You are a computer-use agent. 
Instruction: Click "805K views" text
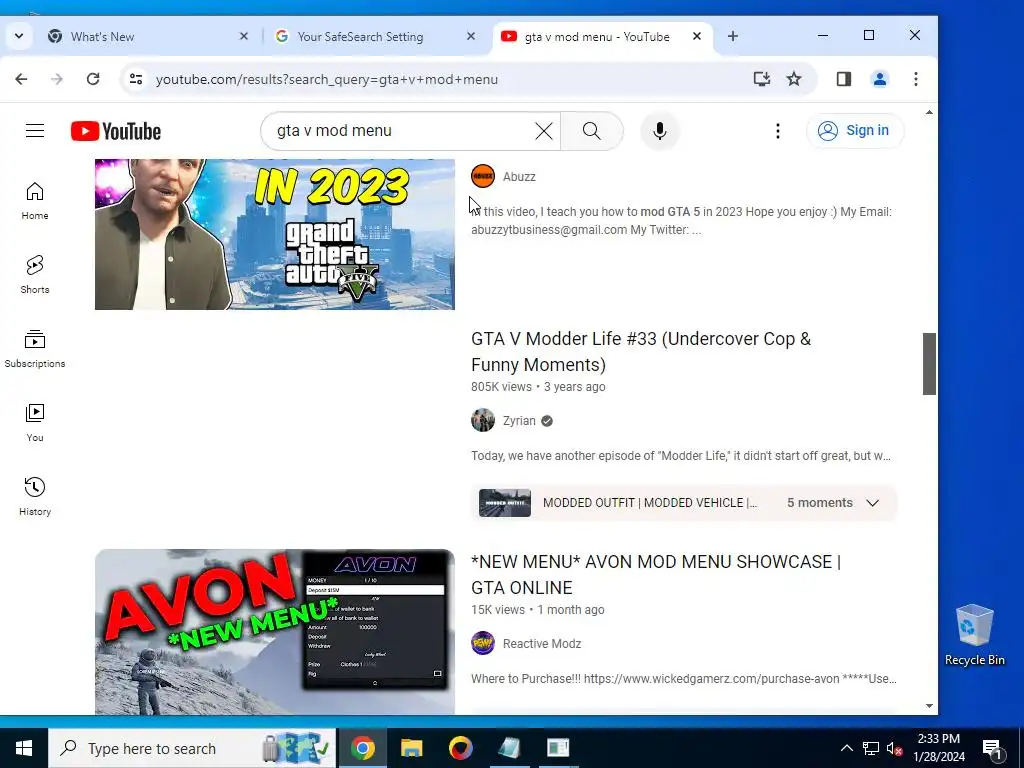coord(502,387)
